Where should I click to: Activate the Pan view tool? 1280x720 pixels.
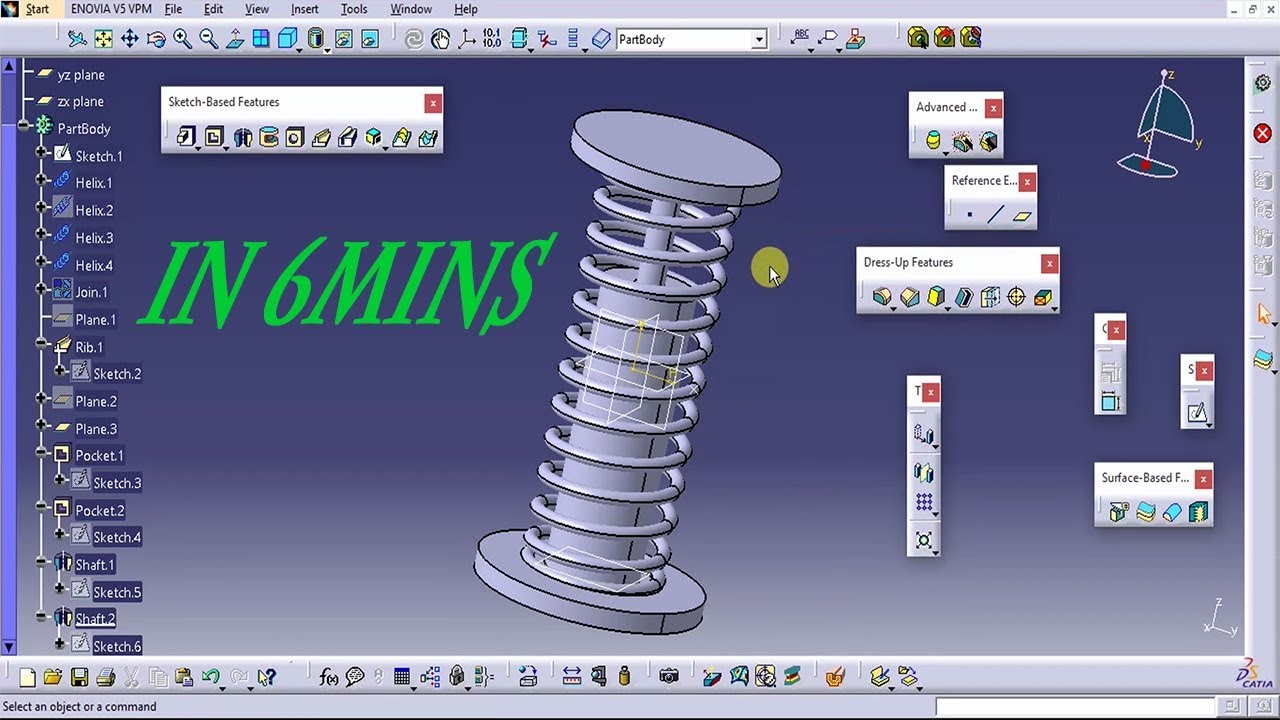(129, 39)
